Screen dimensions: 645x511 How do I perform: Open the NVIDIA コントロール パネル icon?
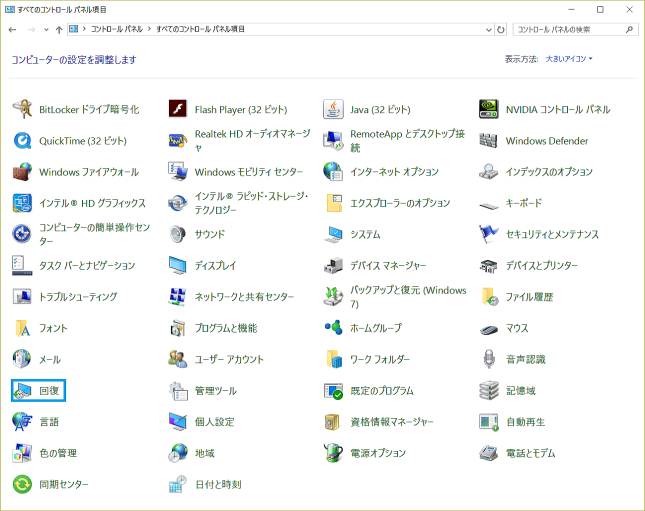pyautogui.click(x=489, y=109)
